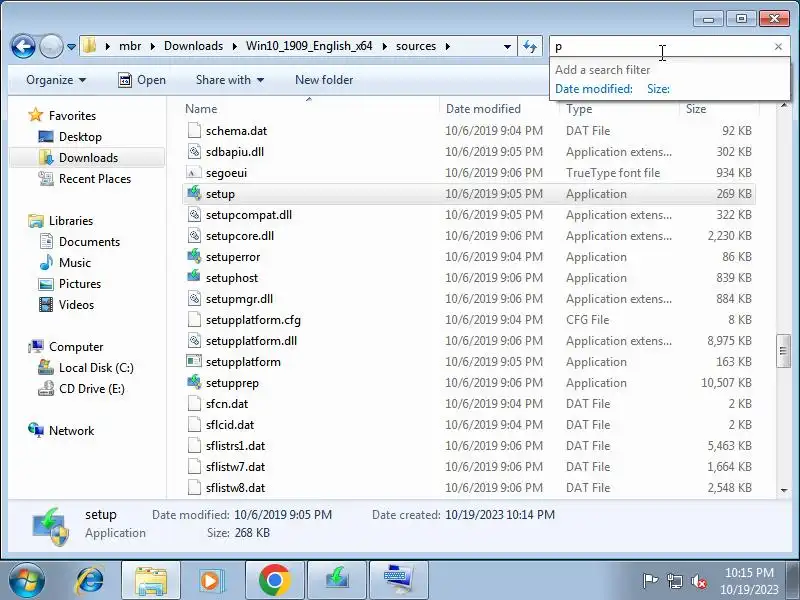800x600 pixels.
Task: Open Downloads in navigation pane
Action: (x=88, y=158)
